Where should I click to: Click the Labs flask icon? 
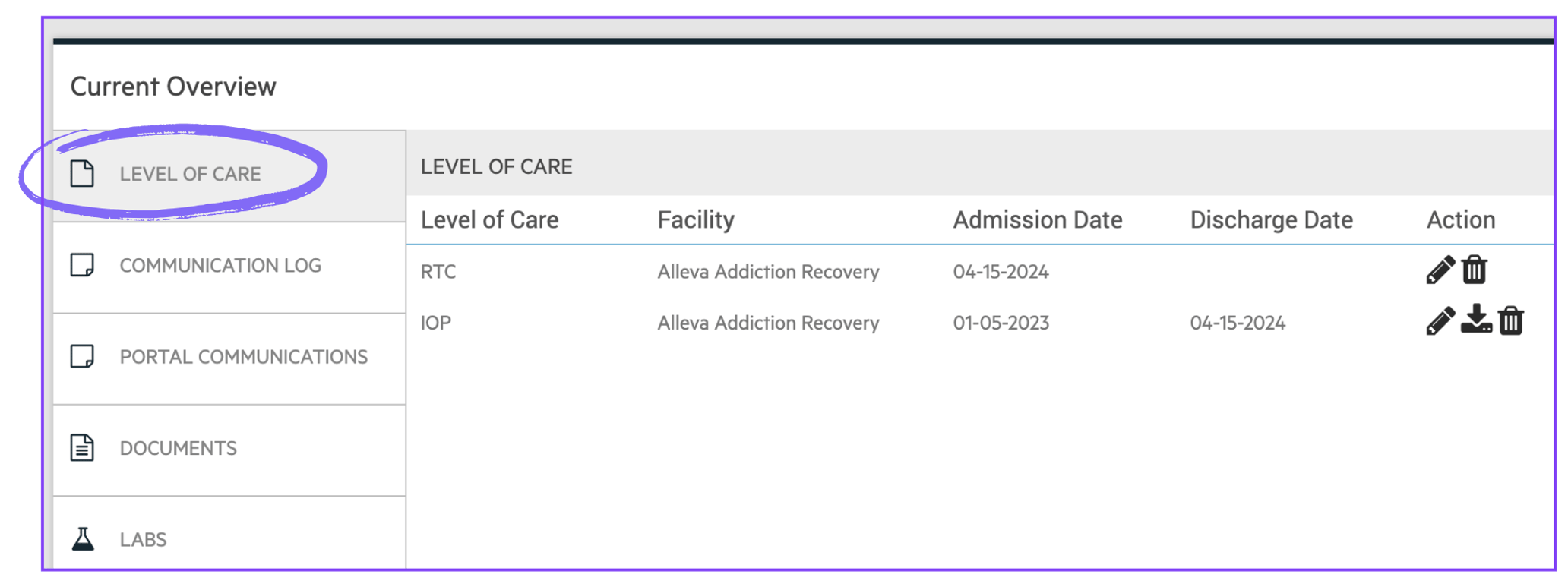click(x=82, y=539)
